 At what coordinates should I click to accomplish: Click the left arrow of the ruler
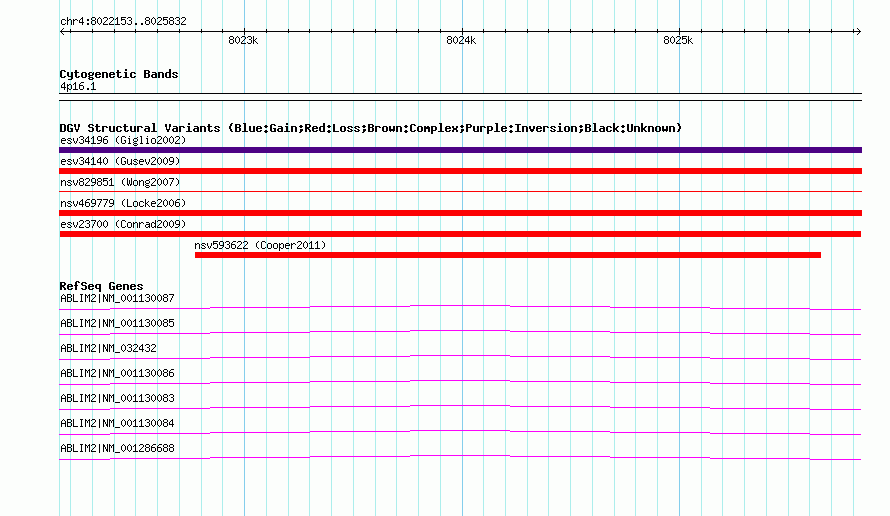[62, 31]
